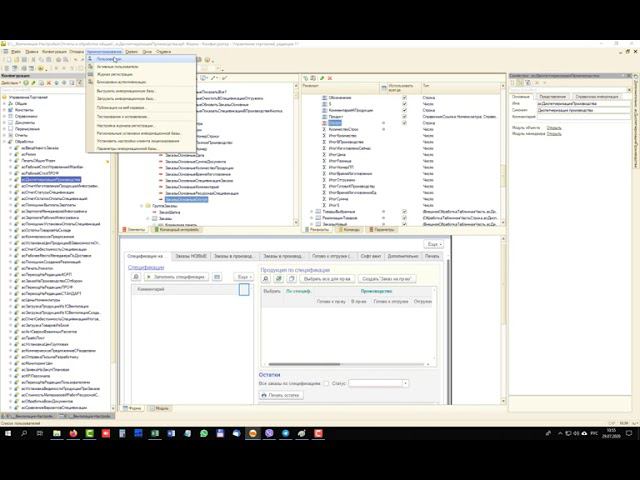Expand Справочники node in configuration tree
Image resolution: width=640 pixels, height=480 pixels.
click(4, 116)
